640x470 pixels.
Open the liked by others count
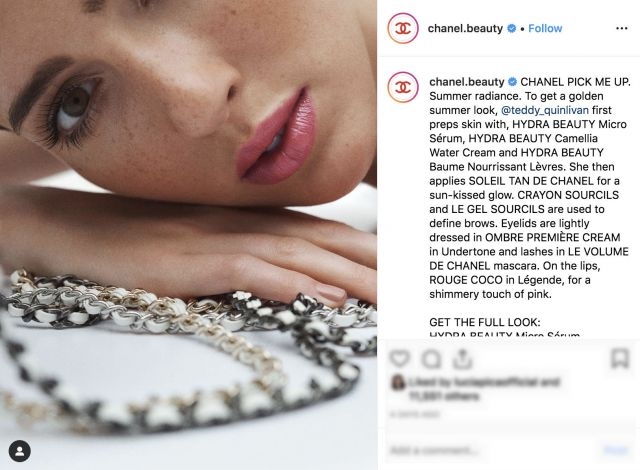(x=444, y=396)
